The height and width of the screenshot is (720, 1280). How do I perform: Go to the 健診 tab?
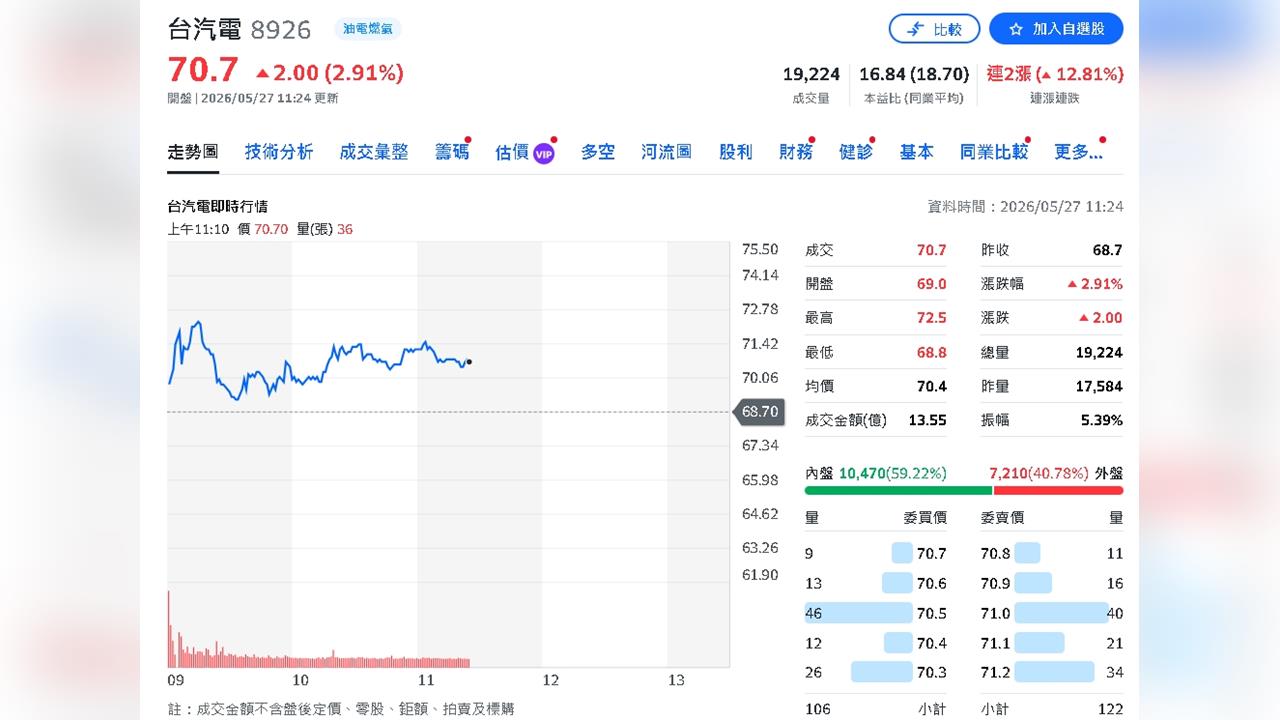[856, 152]
